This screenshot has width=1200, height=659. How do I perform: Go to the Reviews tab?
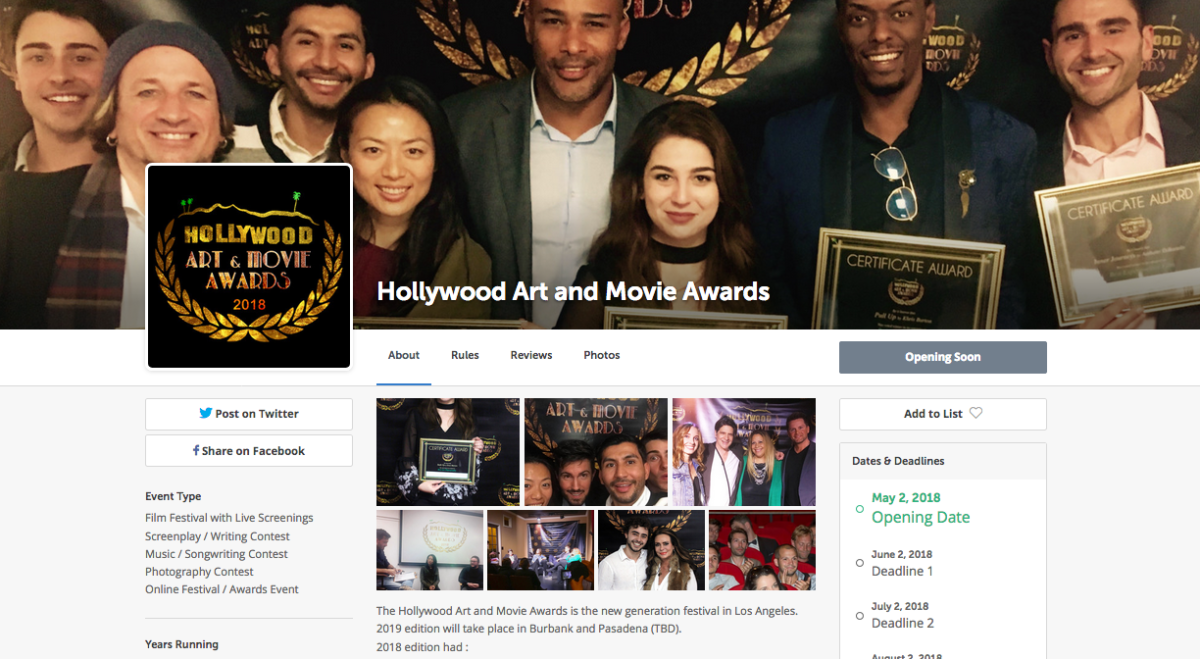tap(531, 355)
